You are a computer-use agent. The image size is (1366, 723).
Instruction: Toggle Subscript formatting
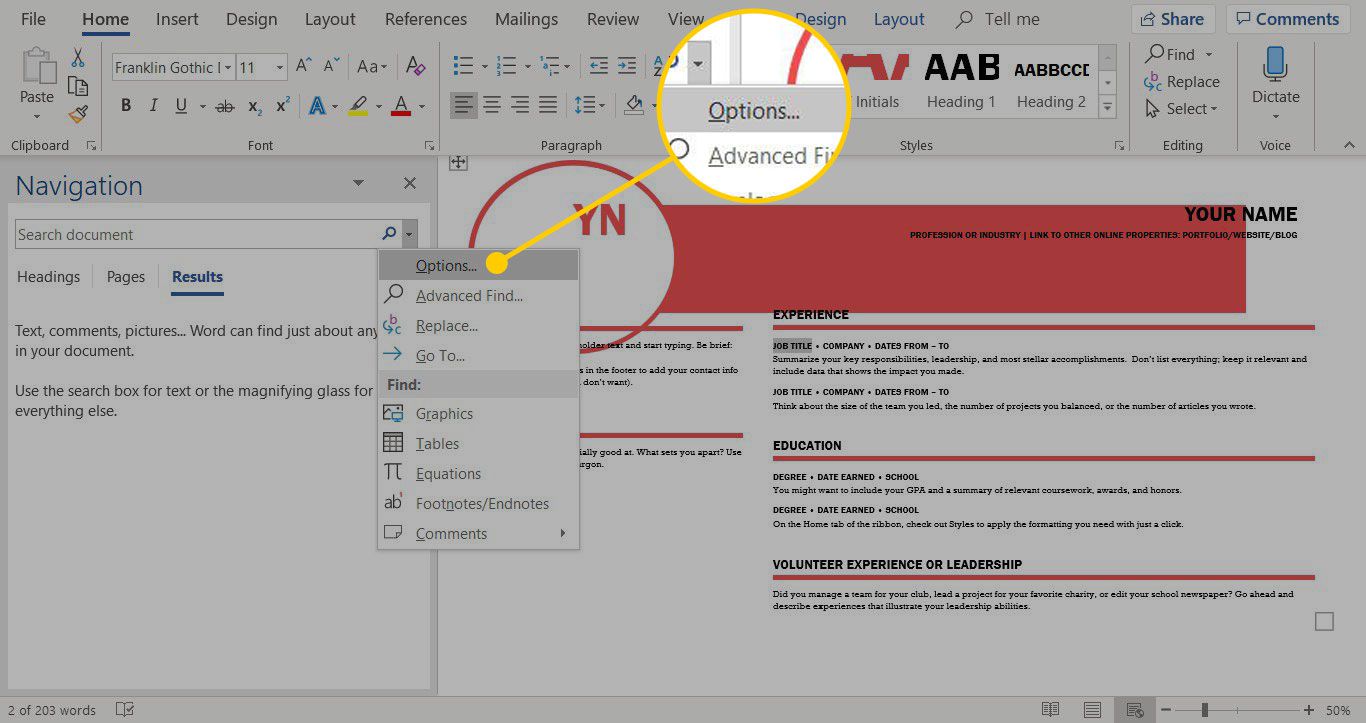255,105
